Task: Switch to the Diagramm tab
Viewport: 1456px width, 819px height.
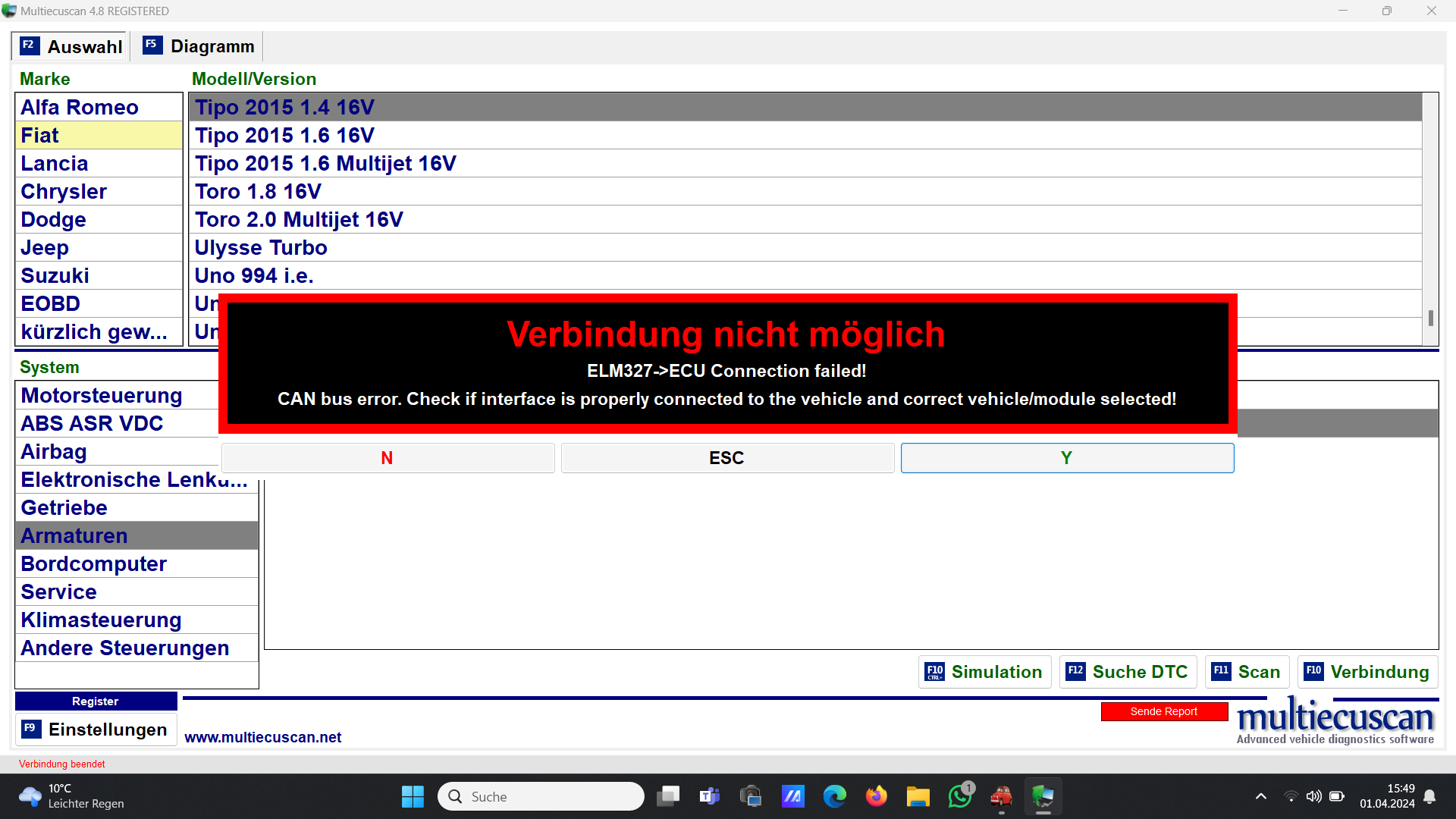Action: coord(199,46)
